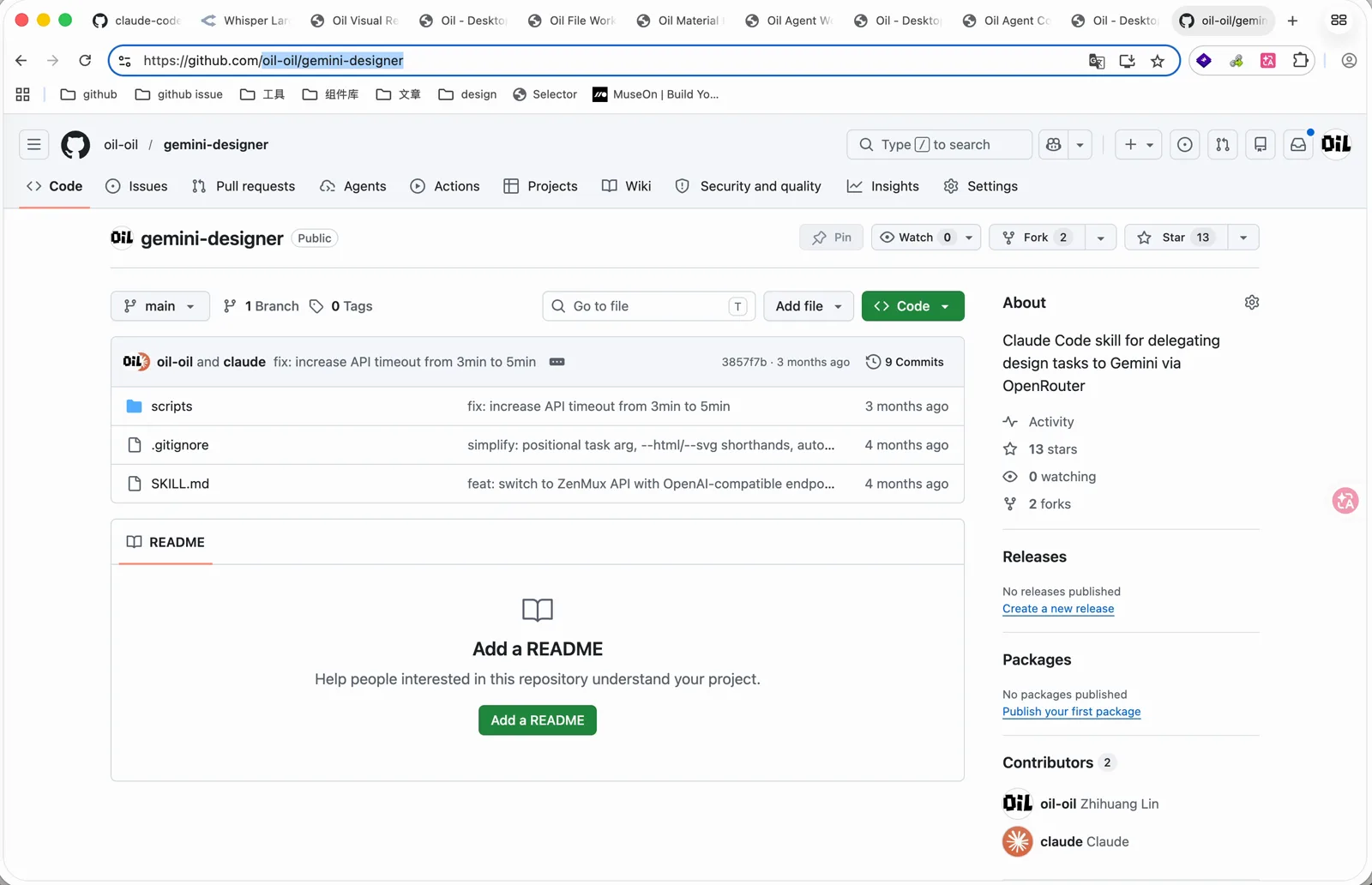Viewport: 1372px width, 885px height.
Task: Select the README tab
Action: 165,542
